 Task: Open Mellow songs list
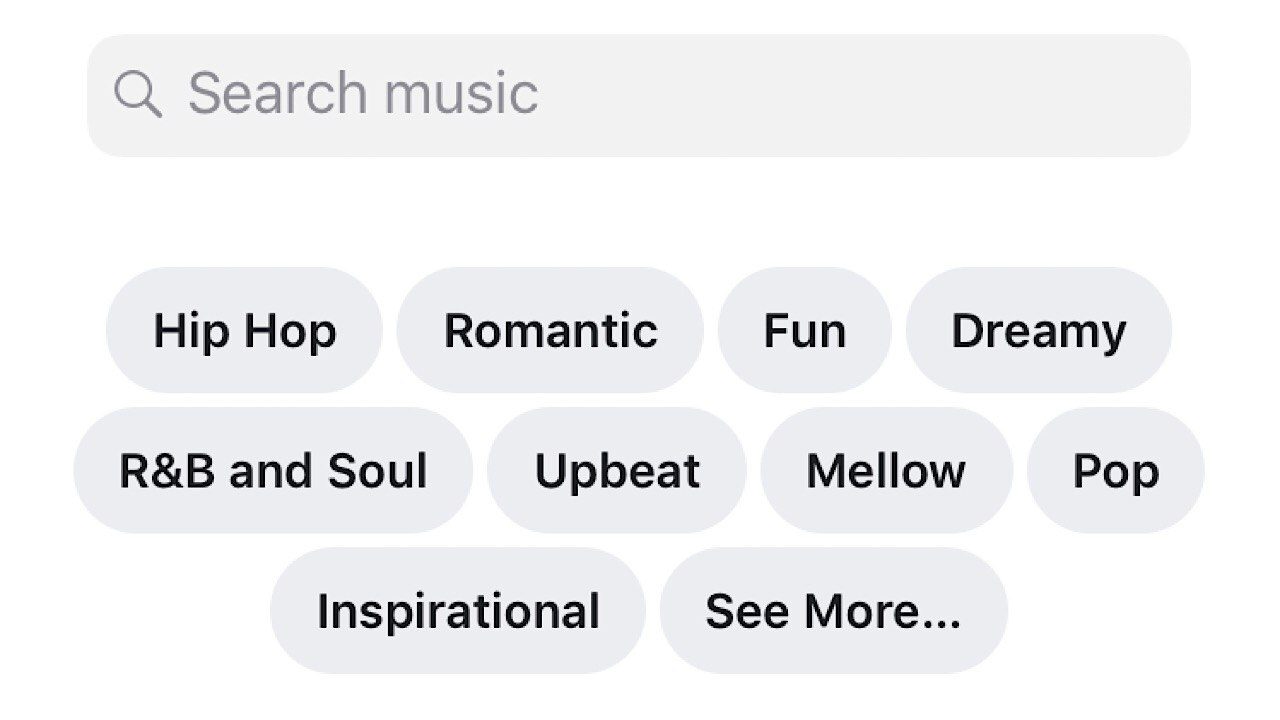[x=886, y=470]
